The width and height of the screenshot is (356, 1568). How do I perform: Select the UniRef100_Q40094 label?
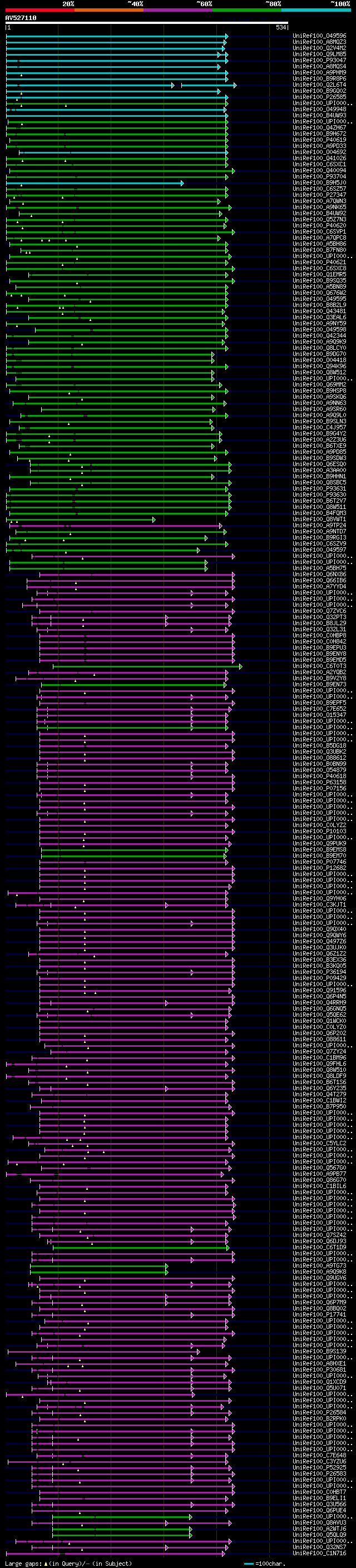(319, 170)
